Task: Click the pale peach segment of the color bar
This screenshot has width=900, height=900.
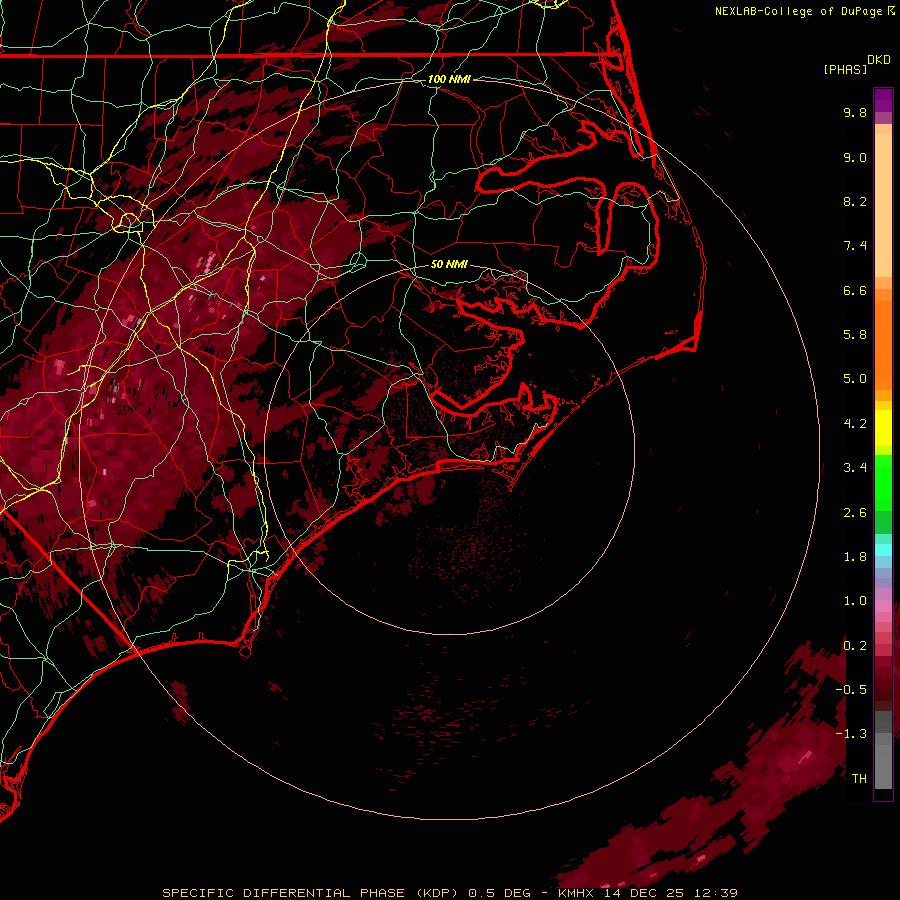Action: (x=883, y=205)
